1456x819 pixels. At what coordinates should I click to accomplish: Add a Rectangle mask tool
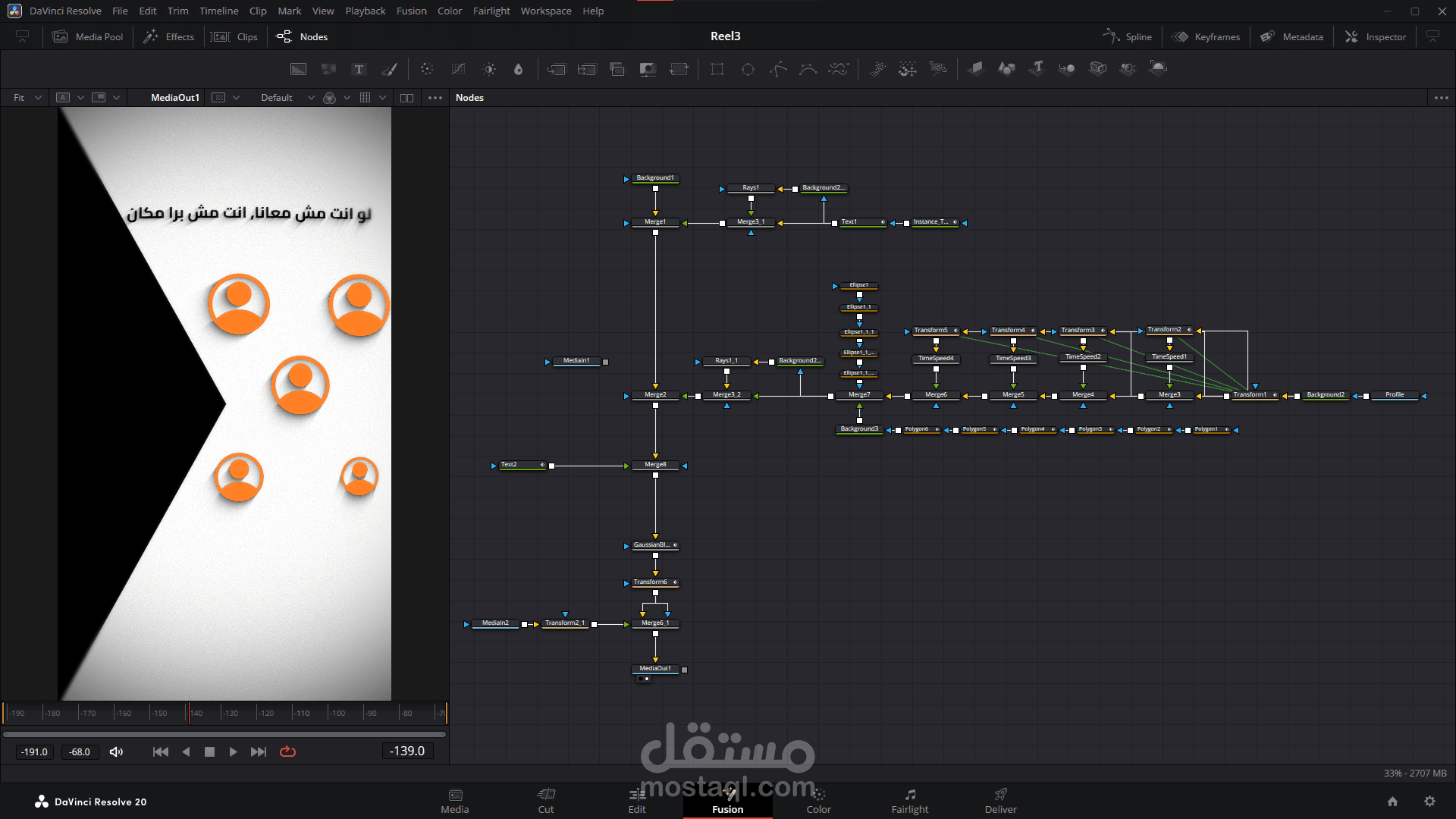pyautogui.click(x=717, y=69)
